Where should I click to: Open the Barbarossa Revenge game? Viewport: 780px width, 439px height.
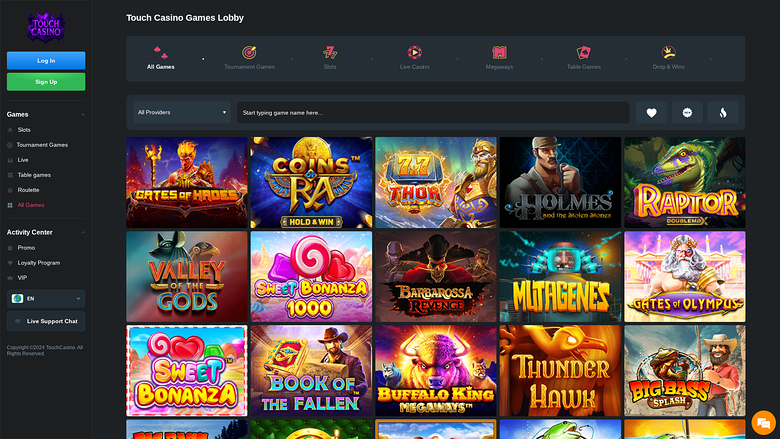pos(436,276)
